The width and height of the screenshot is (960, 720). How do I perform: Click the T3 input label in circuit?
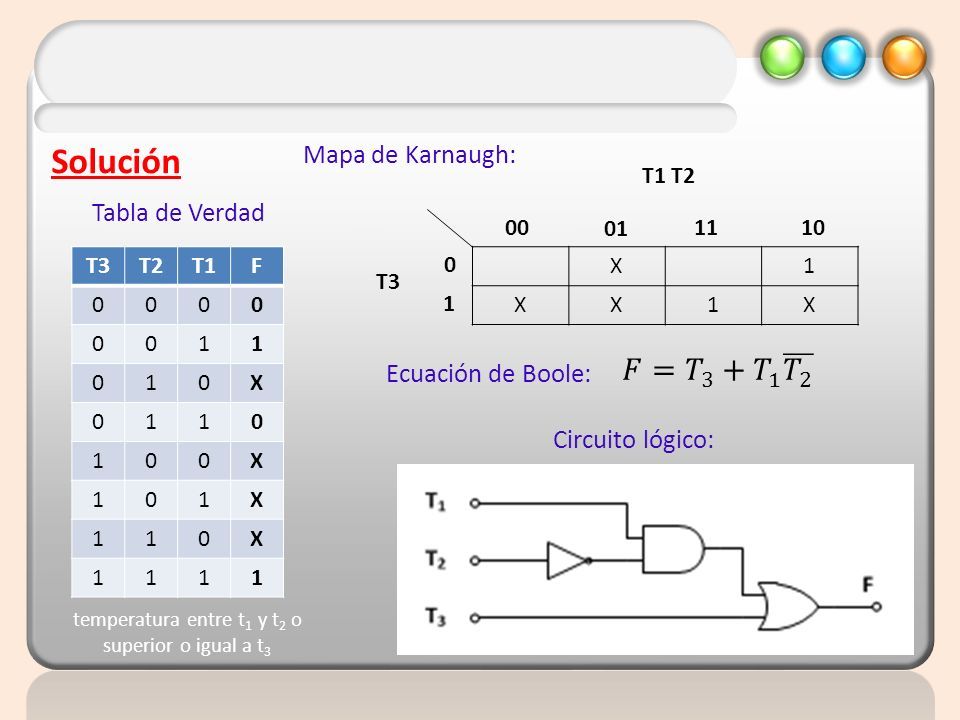pyautogui.click(x=435, y=616)
